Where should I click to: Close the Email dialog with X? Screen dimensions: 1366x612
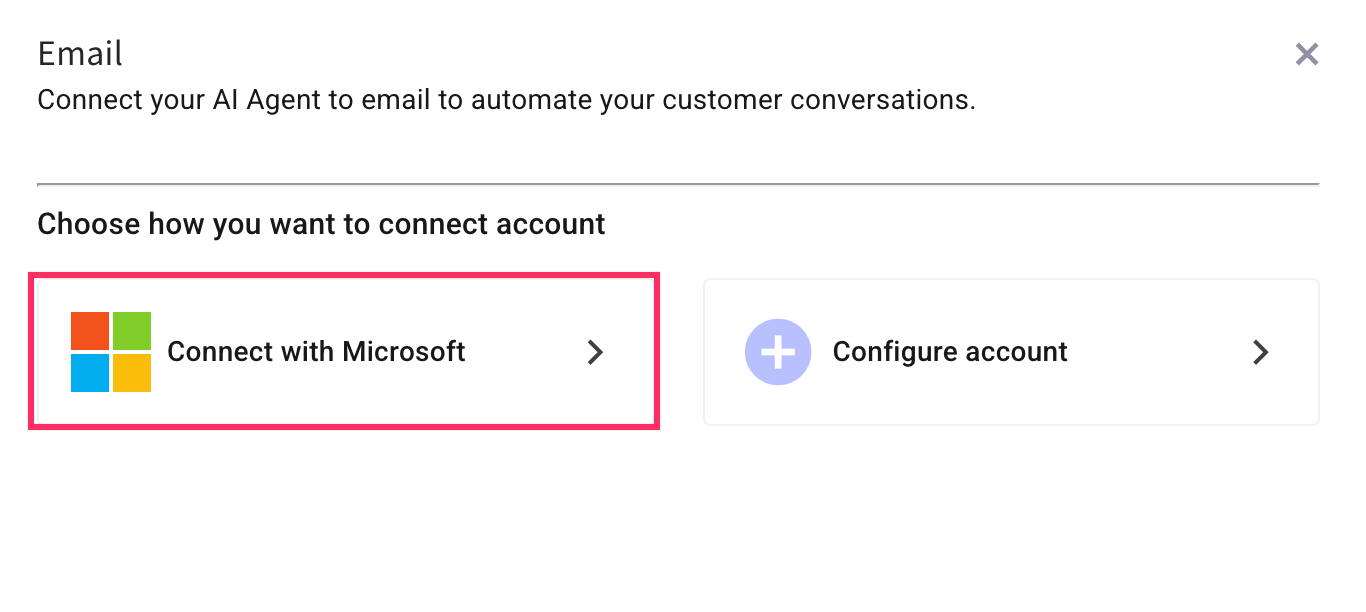pos(1306,54)
